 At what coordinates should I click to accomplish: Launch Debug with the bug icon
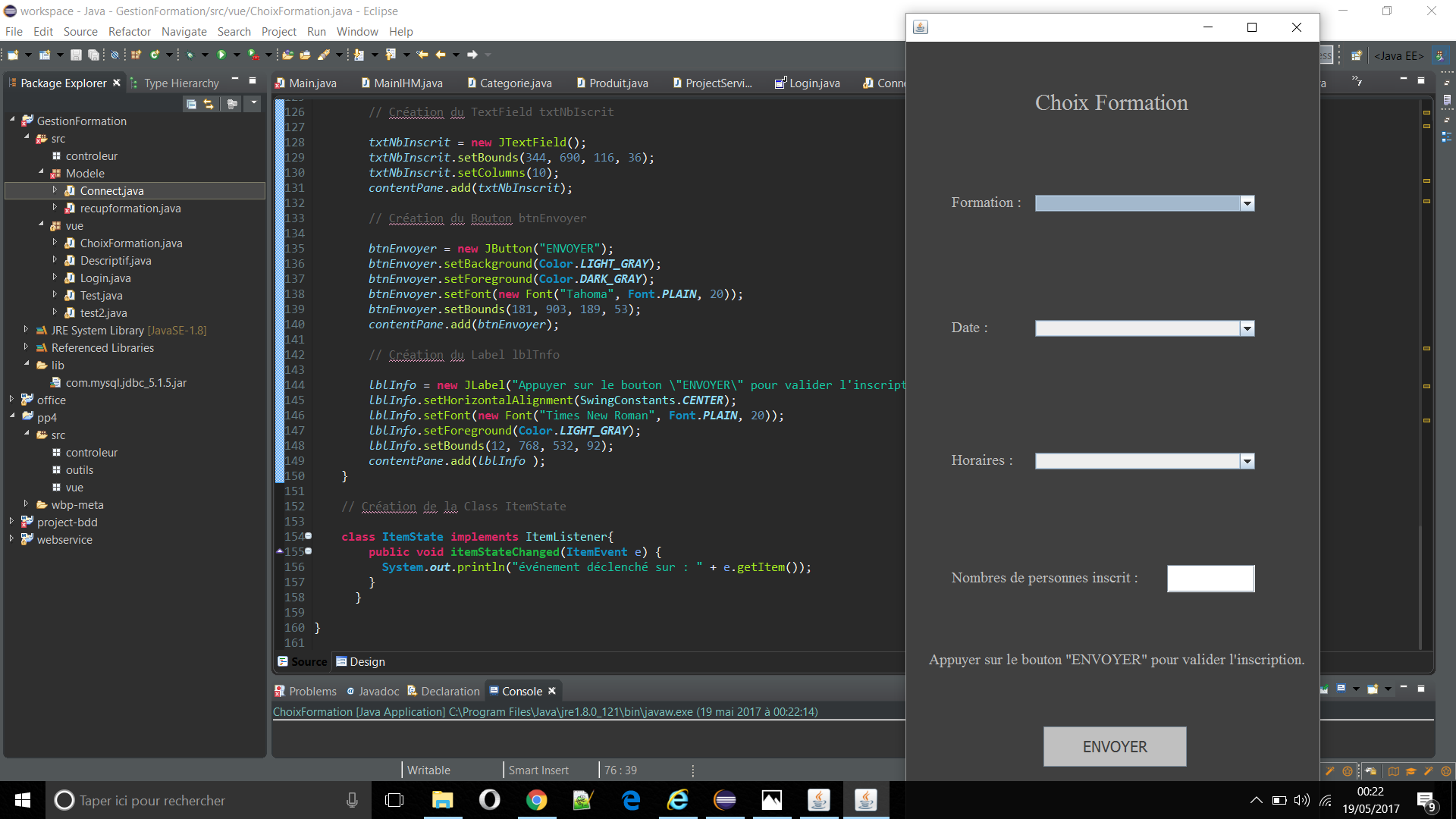click(x=190, y=55)
